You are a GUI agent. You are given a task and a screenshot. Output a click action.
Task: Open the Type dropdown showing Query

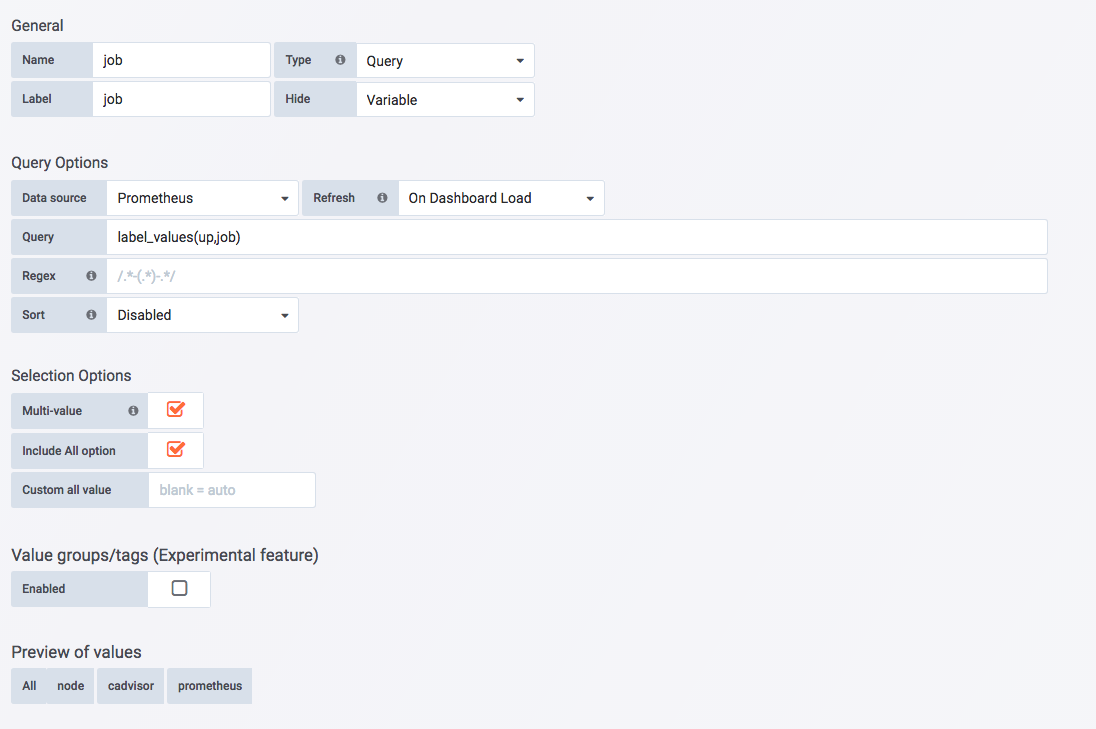445,61
